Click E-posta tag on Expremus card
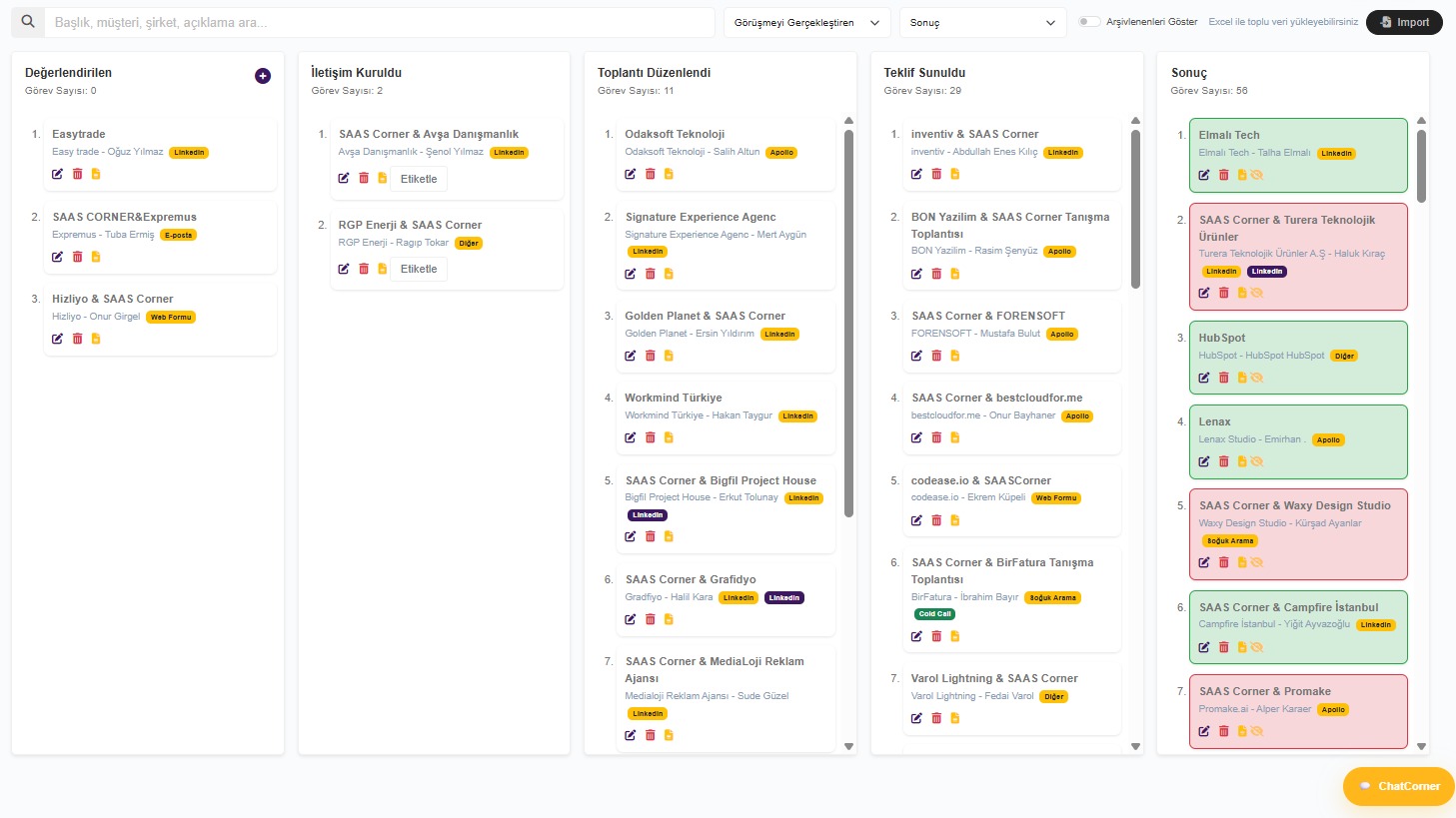The height and width of the screenshot is (818, 1456). [x=179, y=236]
